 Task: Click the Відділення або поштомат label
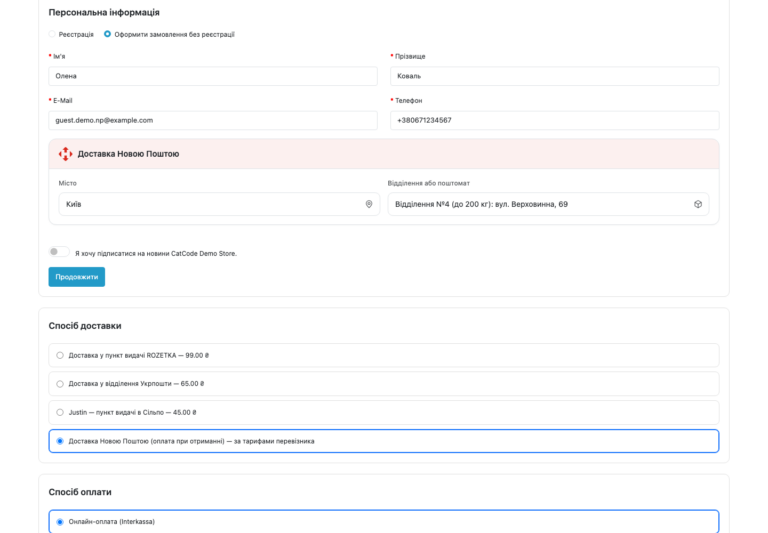tap(429, 183)
